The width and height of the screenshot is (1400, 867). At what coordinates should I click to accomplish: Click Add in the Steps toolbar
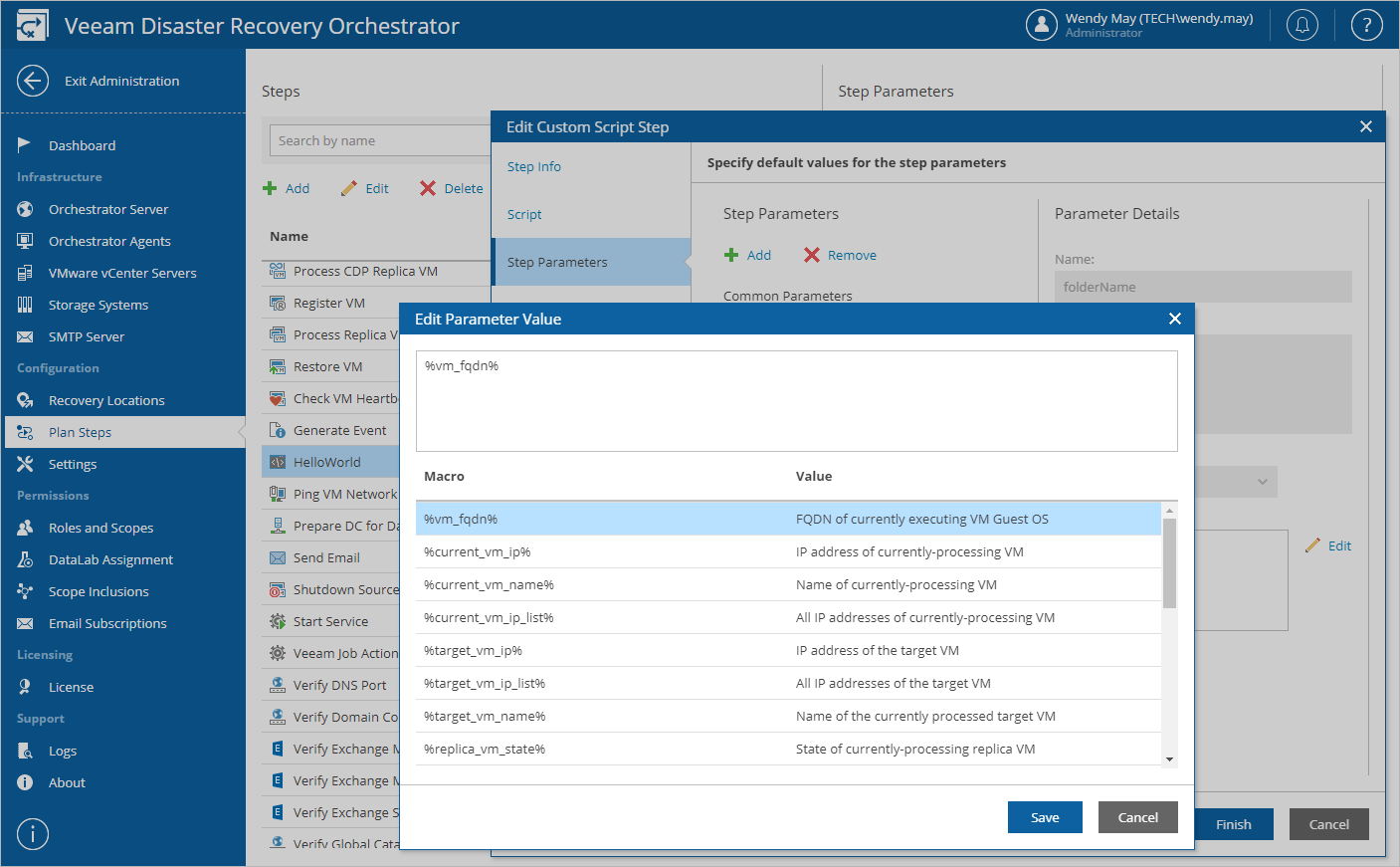point(286,188)
